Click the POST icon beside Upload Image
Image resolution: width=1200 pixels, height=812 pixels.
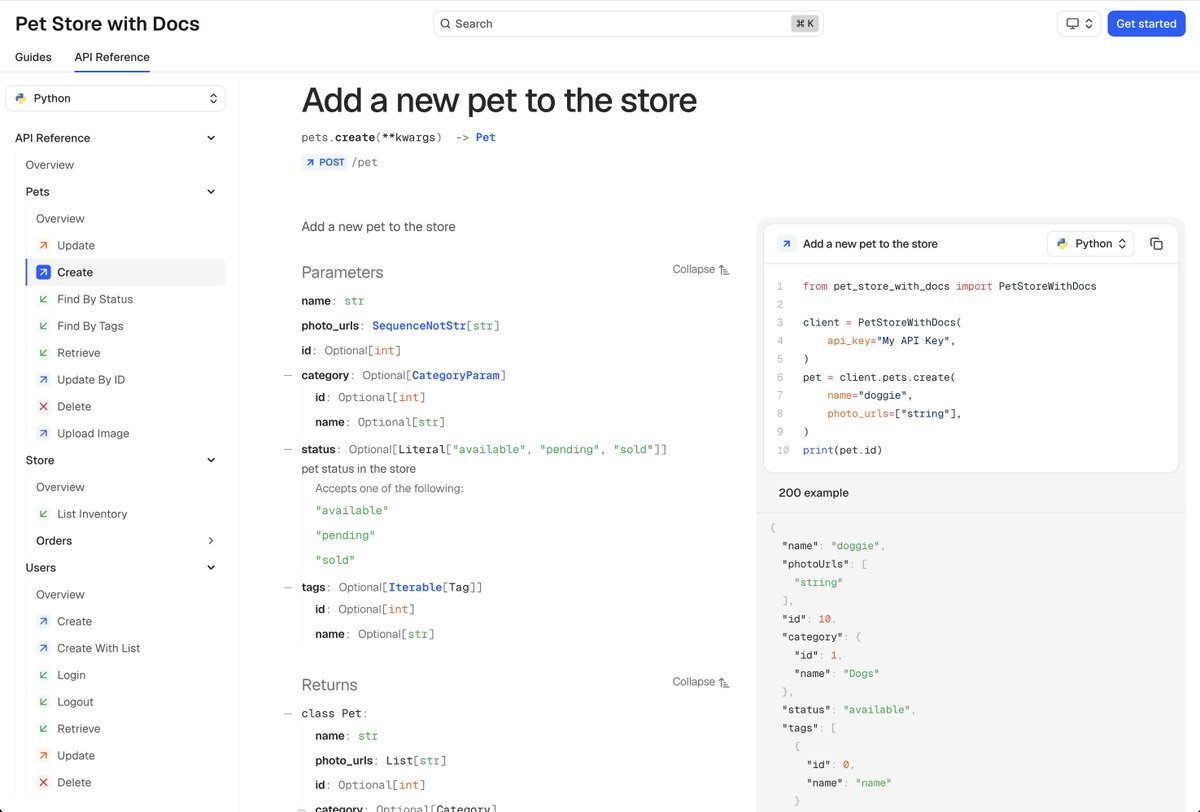click(x=43, y=433)
